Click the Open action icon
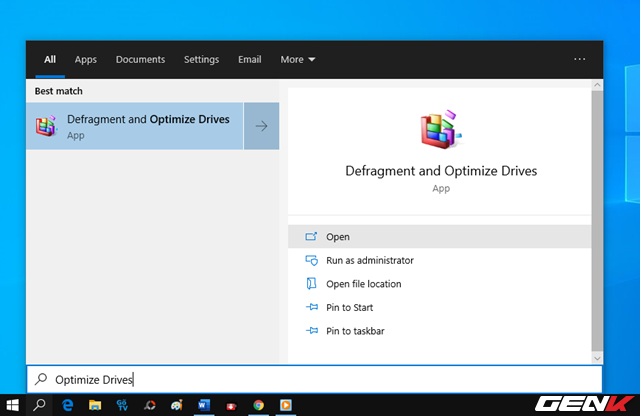Image resolution: width=640 pixels, height=416 pixels. [x=311, y=236]
